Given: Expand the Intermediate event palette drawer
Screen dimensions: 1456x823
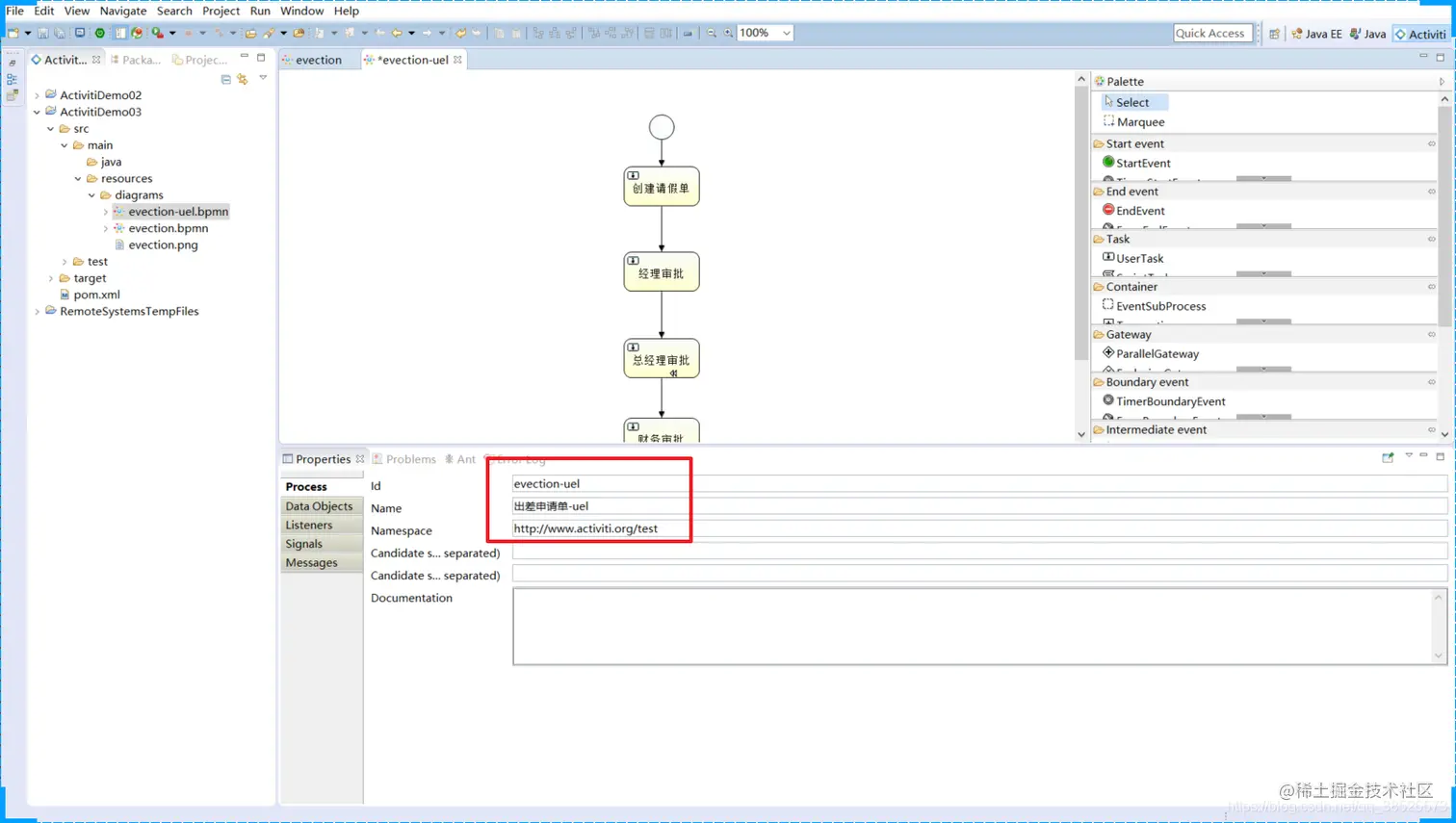Looking at the screenshot, I should coord(1264,429).
